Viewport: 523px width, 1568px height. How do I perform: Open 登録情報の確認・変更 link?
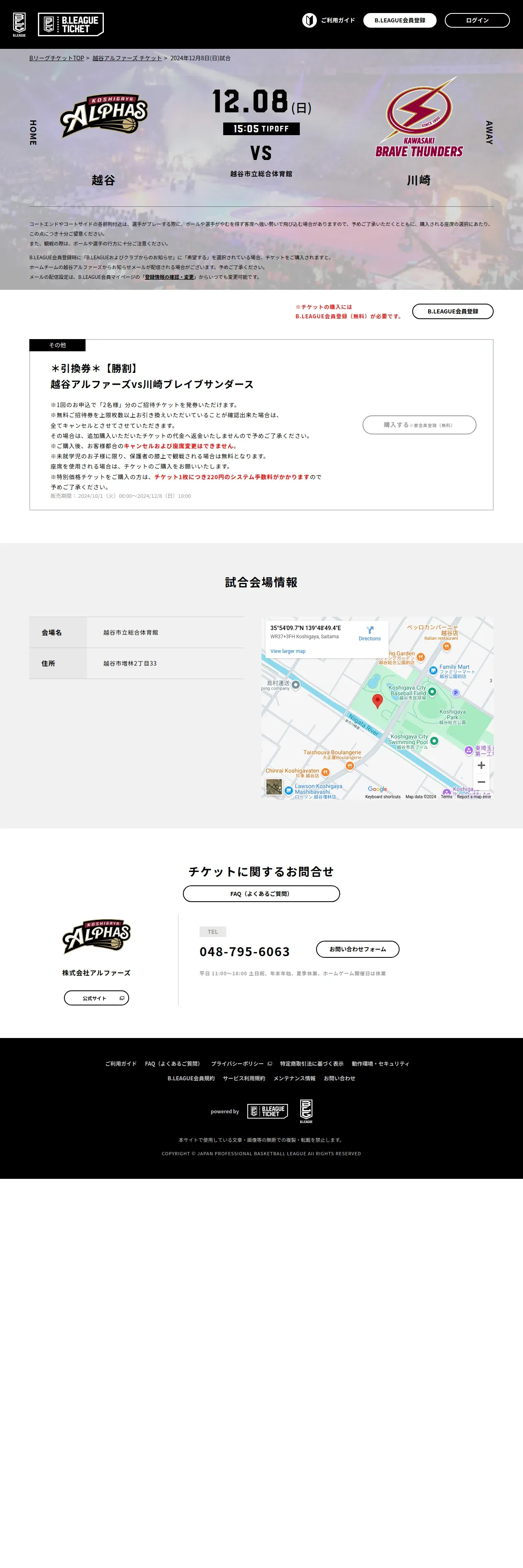click(169, 277)
